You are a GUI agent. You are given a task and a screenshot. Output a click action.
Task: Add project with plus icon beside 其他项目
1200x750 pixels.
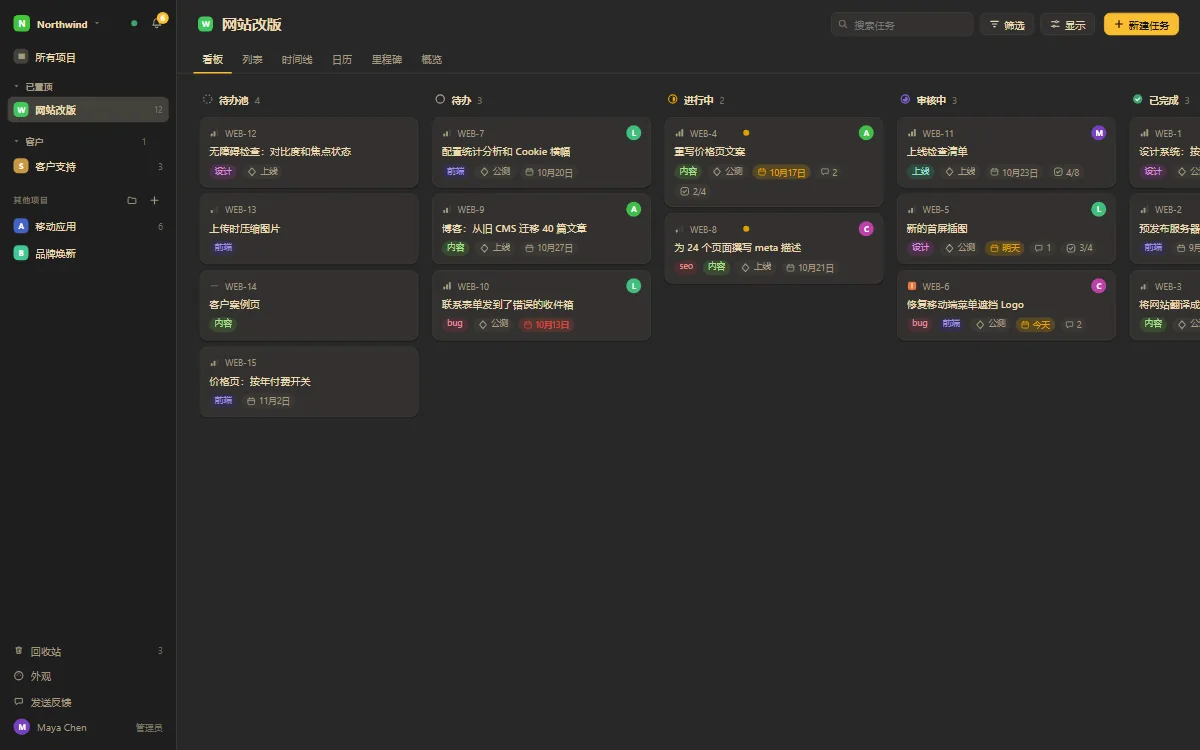pyautogui.click(x=154, y=200)
